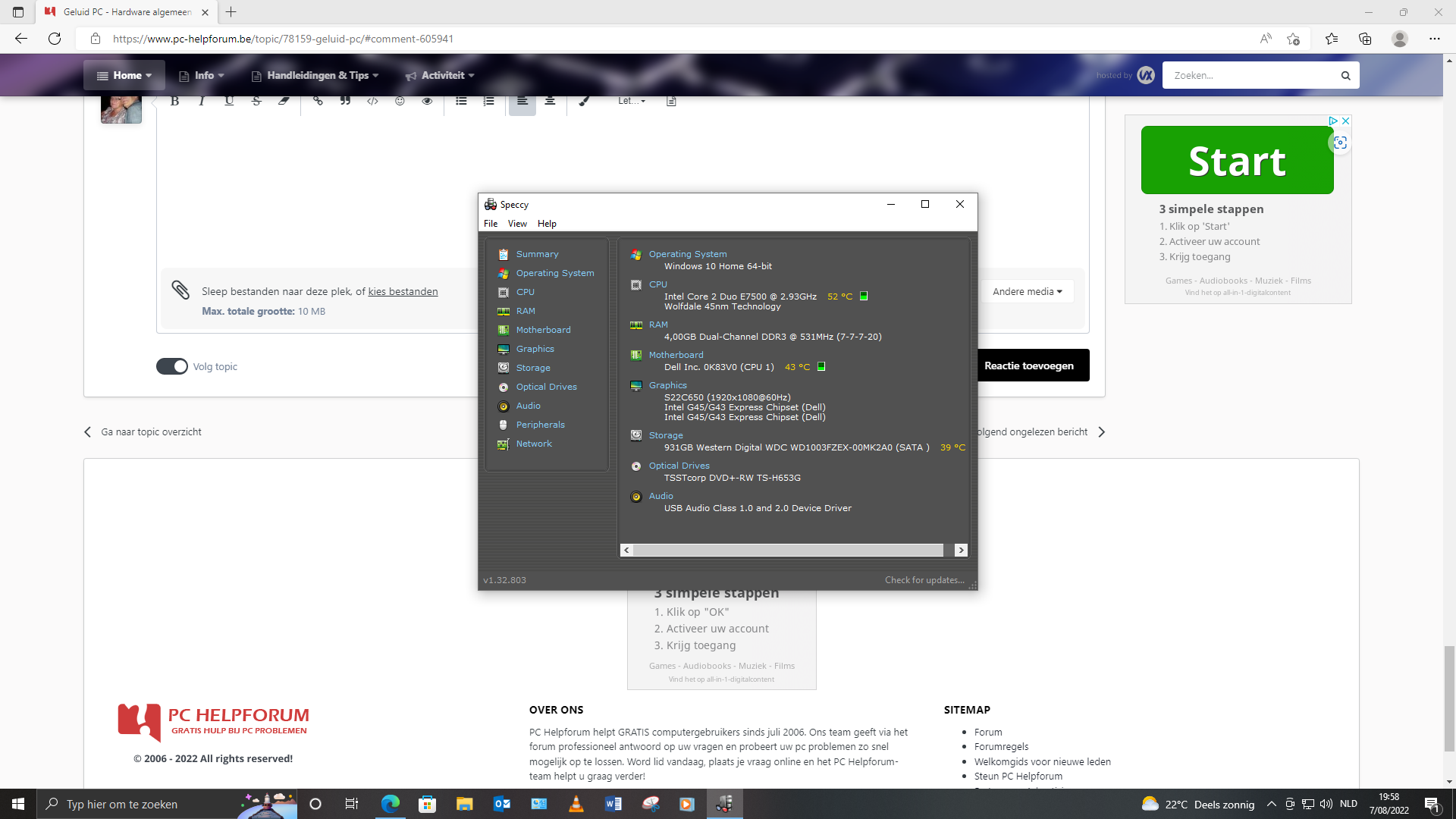Insert a bulleted list in editor

461,101
